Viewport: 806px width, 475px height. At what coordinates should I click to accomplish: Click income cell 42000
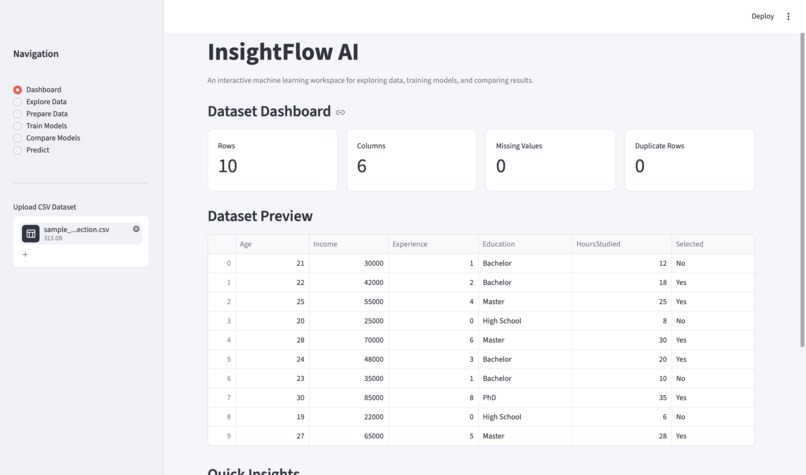click(349, 282)
